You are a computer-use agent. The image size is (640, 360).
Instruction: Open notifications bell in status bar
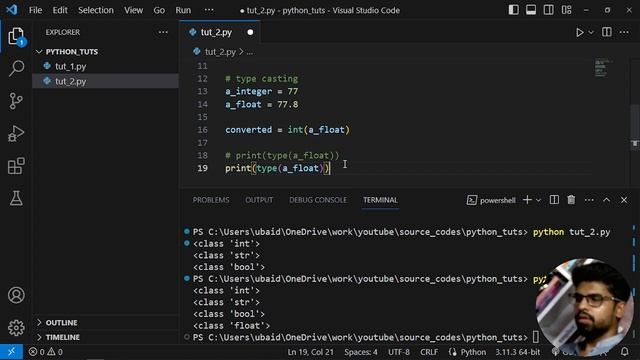tap(624, 352)
